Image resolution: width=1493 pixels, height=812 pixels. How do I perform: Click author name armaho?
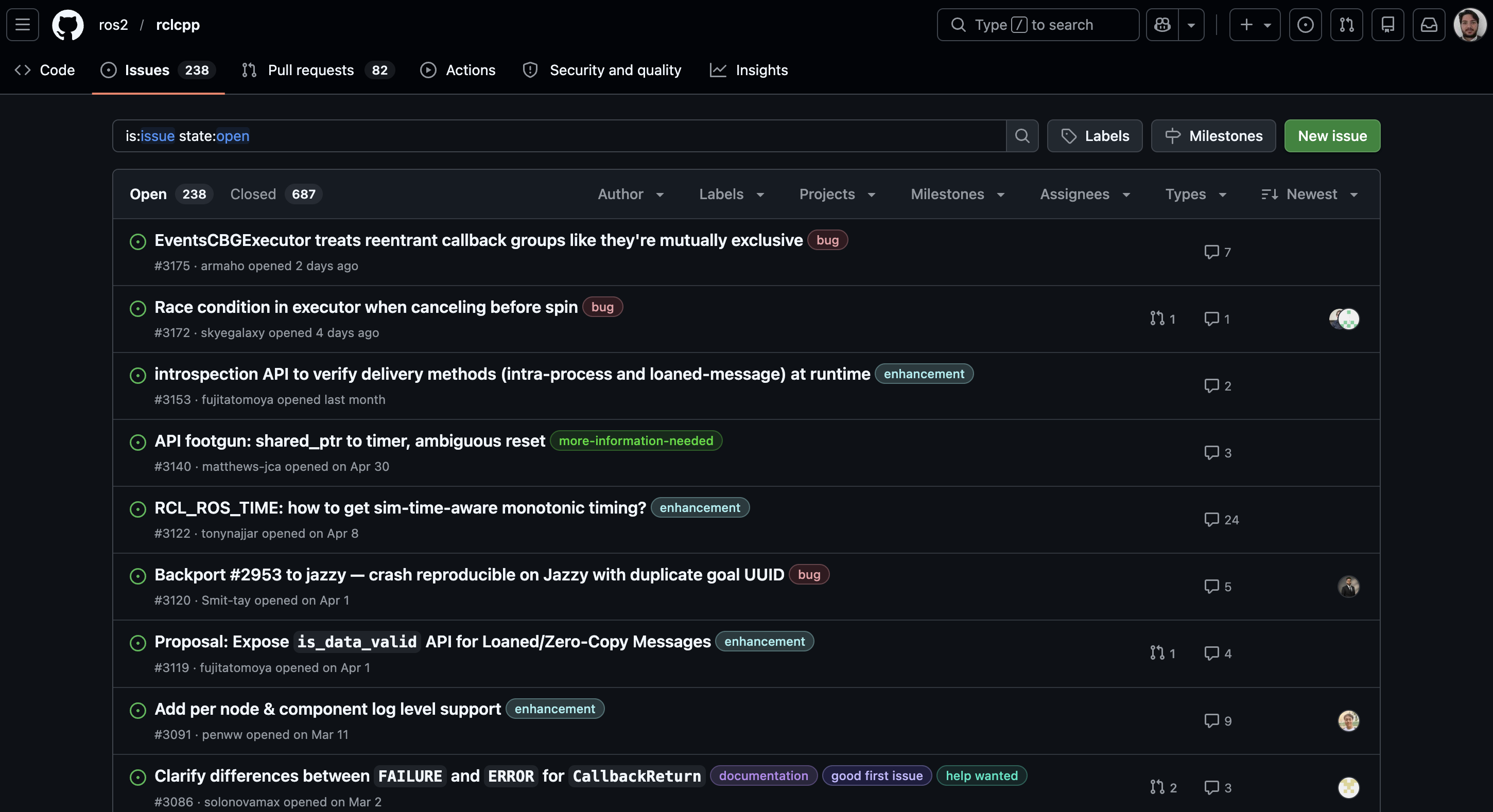pyautogui.click(x=222, y=266)
